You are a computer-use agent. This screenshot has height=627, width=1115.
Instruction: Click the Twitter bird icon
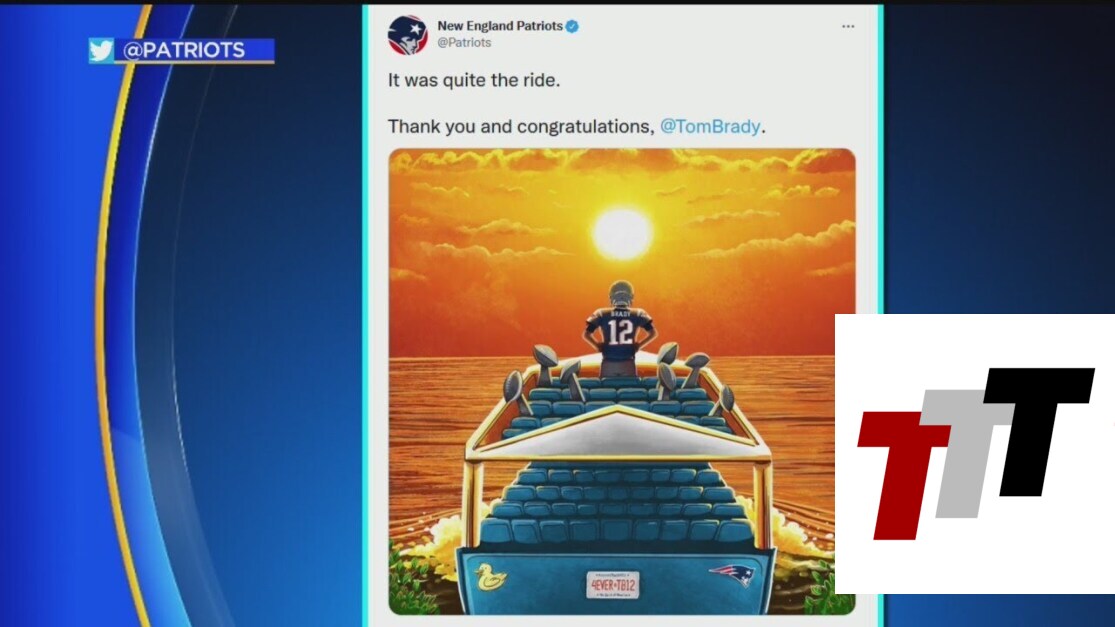pos(101,50)
